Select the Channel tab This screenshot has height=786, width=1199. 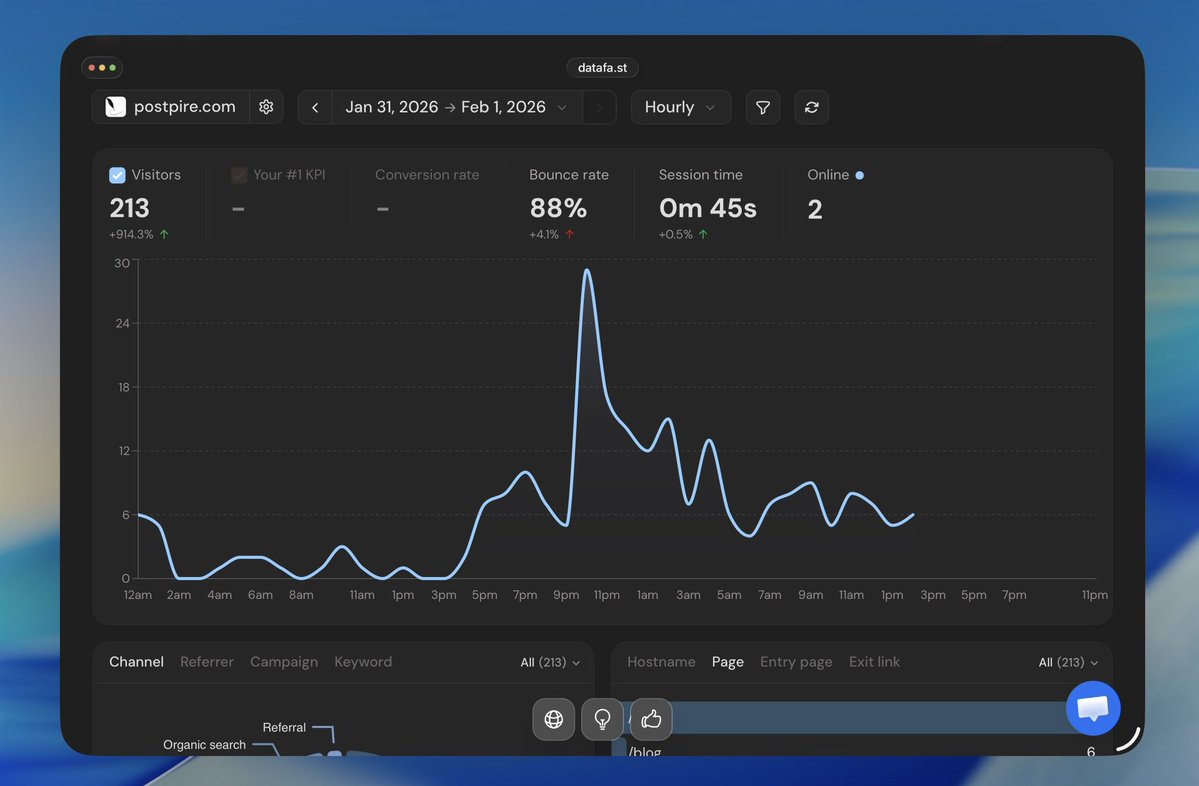click(x=136, y=661)
